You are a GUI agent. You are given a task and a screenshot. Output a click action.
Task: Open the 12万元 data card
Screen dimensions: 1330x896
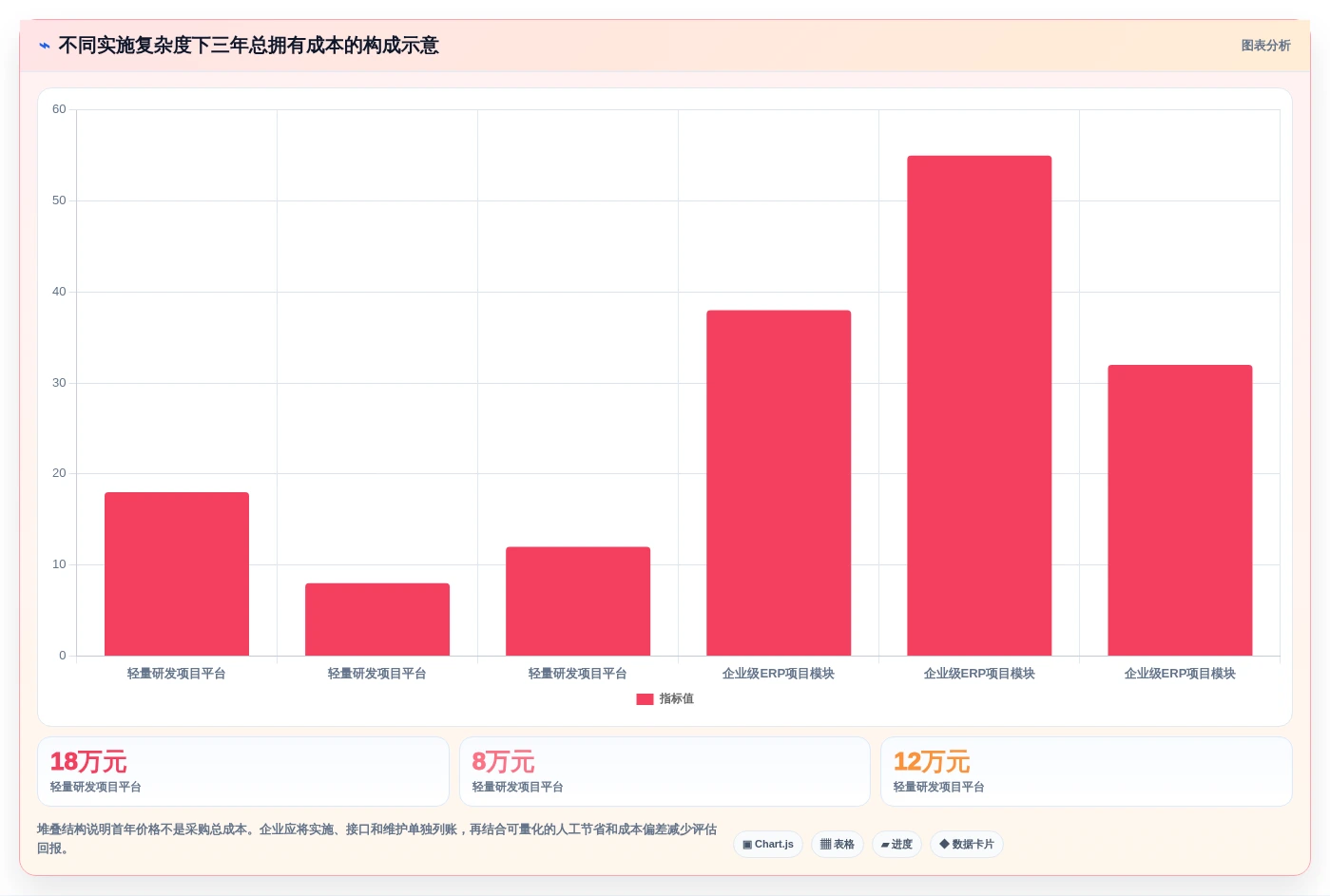tap(1087, 772)
